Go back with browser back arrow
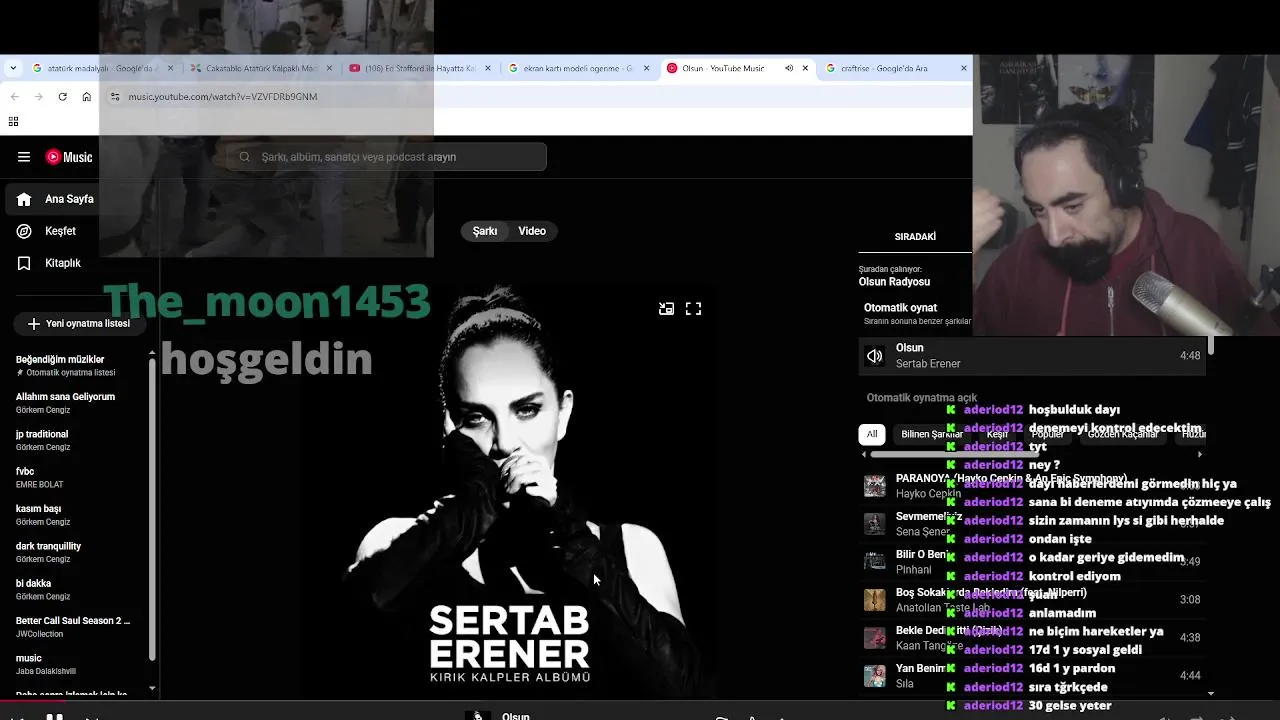 (14, 97)
